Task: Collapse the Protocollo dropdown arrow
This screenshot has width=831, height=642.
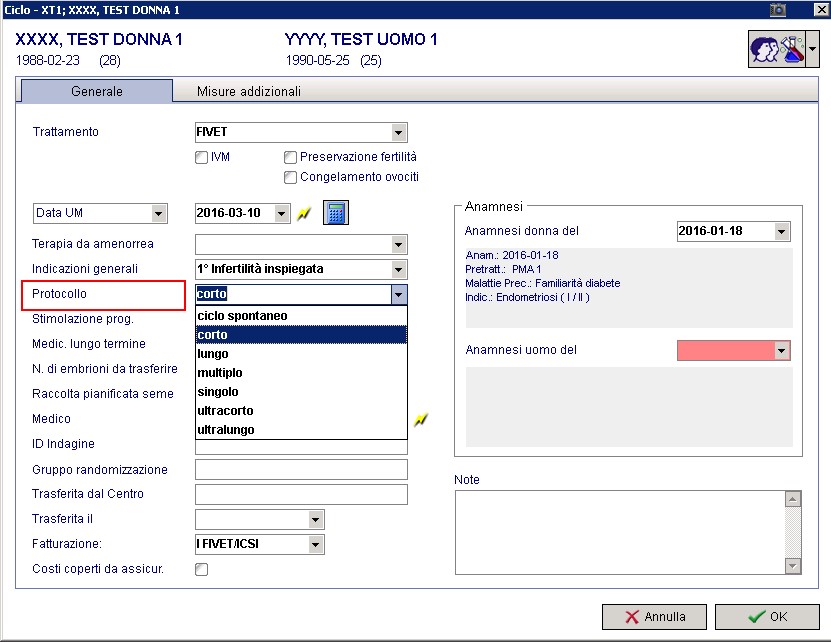Action: click(399, 294)
